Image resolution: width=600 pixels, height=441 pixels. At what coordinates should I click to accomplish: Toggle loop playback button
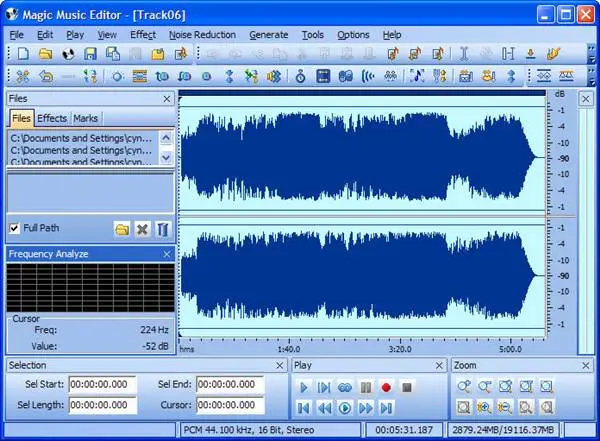pos(345,387)
